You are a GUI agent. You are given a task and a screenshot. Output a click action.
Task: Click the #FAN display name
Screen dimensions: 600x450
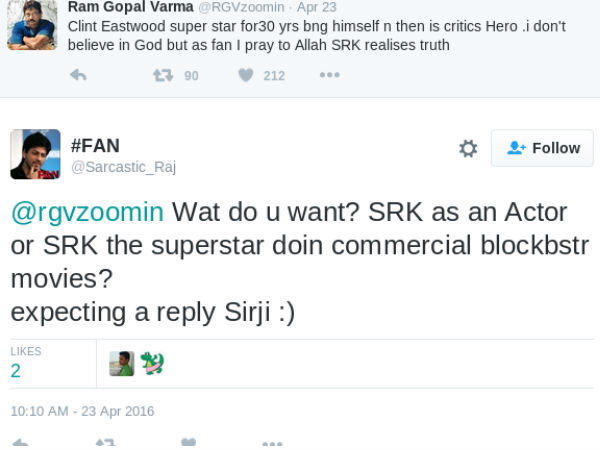coord(96,145)
